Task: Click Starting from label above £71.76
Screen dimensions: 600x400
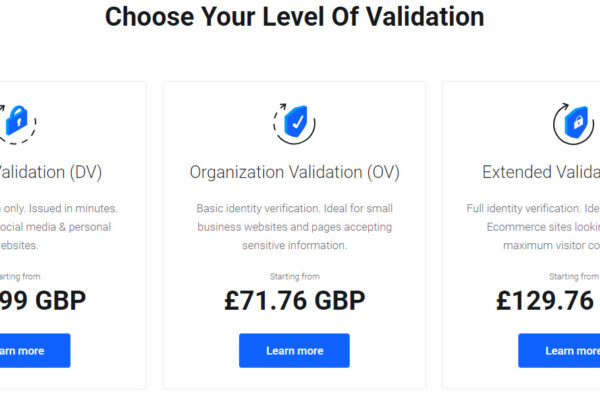Action: click(295, 276)
